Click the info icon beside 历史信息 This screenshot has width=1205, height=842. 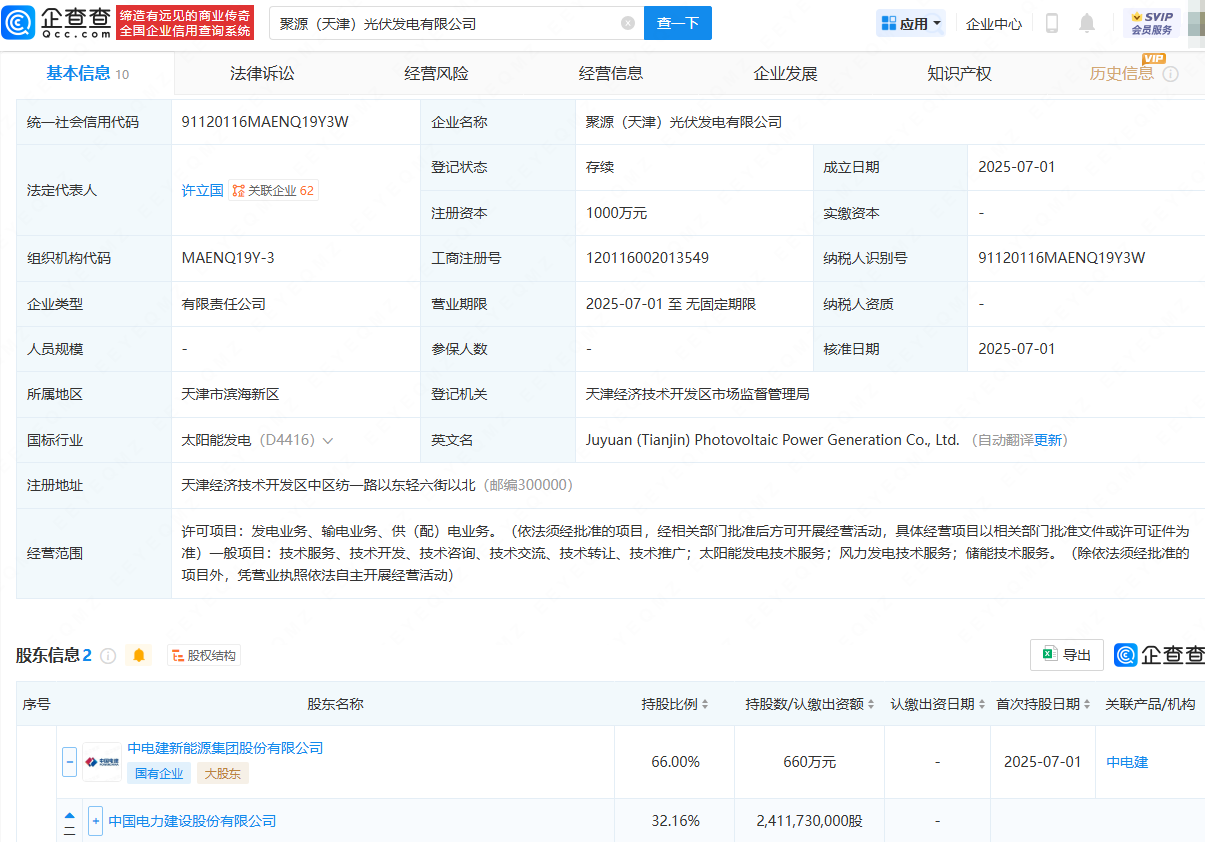(1171, 74)
